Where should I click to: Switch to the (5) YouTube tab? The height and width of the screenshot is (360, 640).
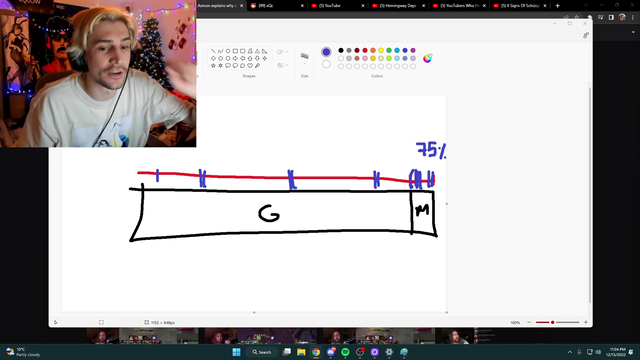point(337,6)
